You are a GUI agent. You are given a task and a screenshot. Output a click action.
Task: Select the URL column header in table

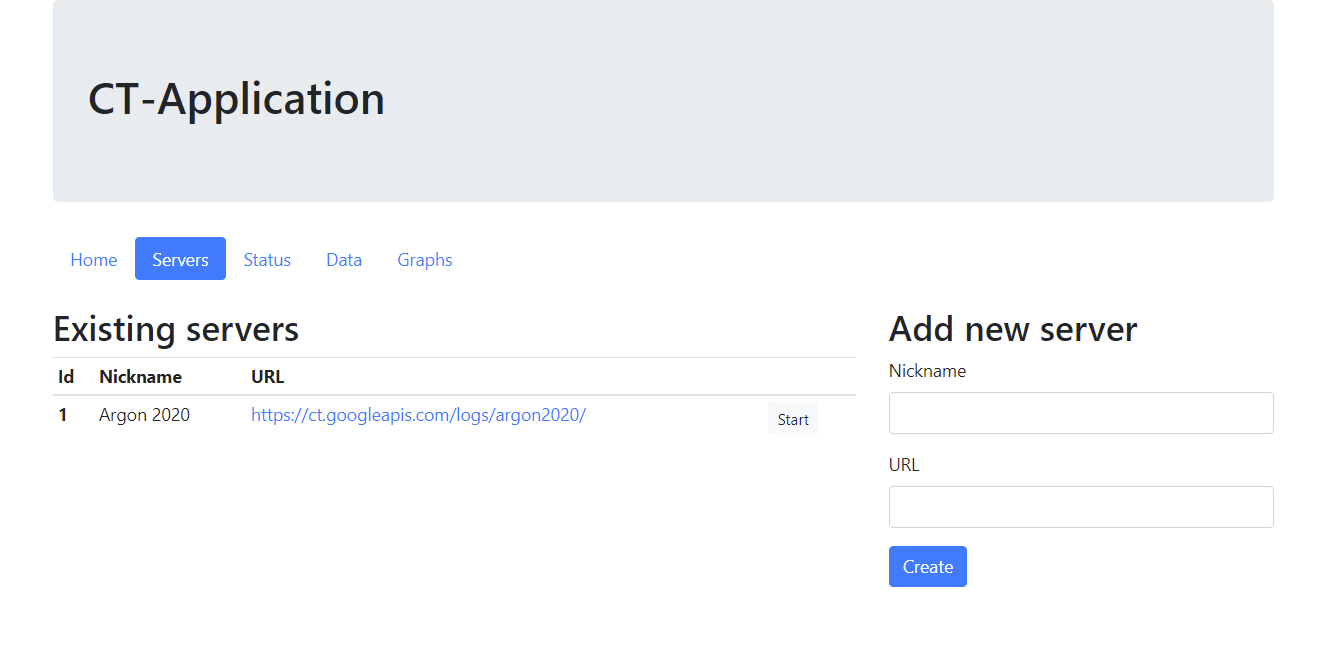tap(267, 377)
